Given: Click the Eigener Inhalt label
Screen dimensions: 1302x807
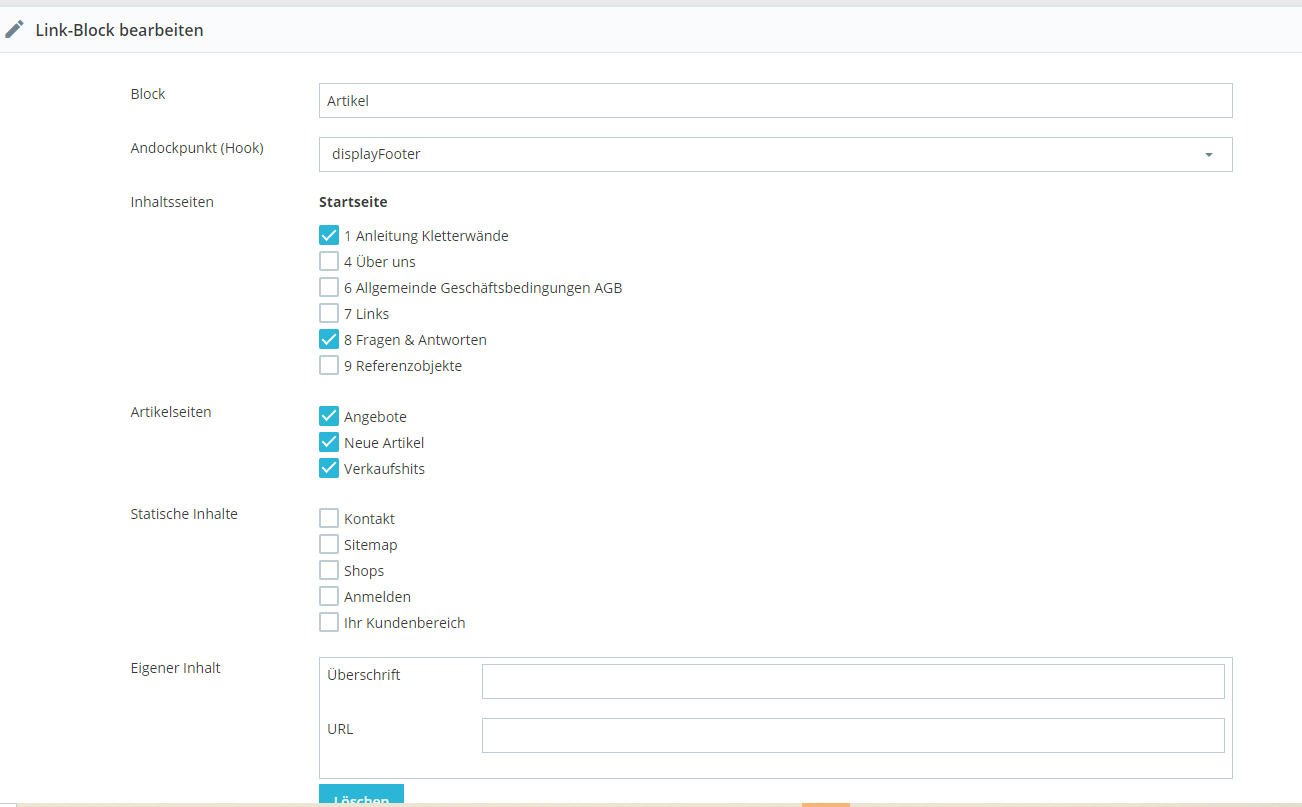Looking at the screenshot, I should pos(175,668).
